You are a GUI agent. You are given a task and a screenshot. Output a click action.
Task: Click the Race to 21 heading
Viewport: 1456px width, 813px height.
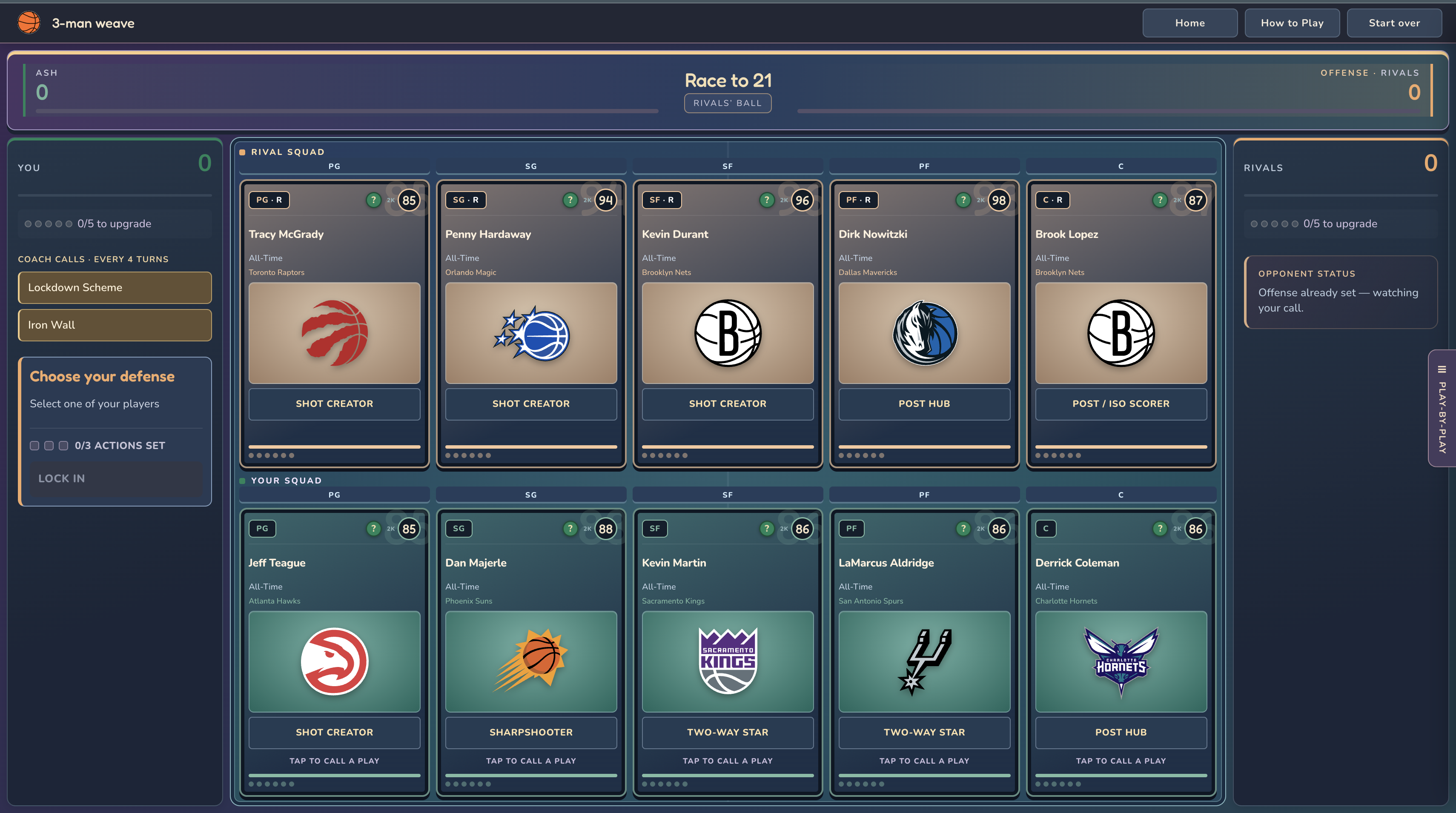pyautogui.click(x=728, y=80)
